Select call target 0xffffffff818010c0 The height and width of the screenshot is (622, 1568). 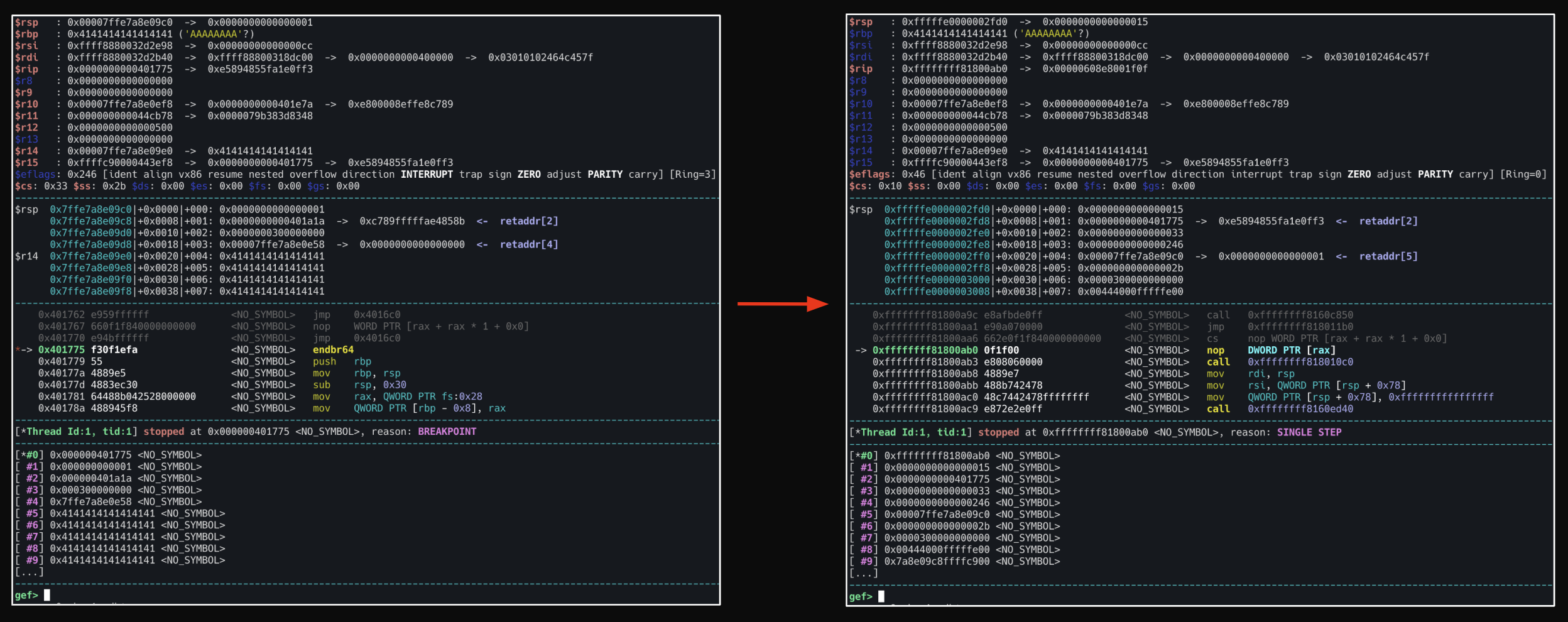pos(1300,363)
